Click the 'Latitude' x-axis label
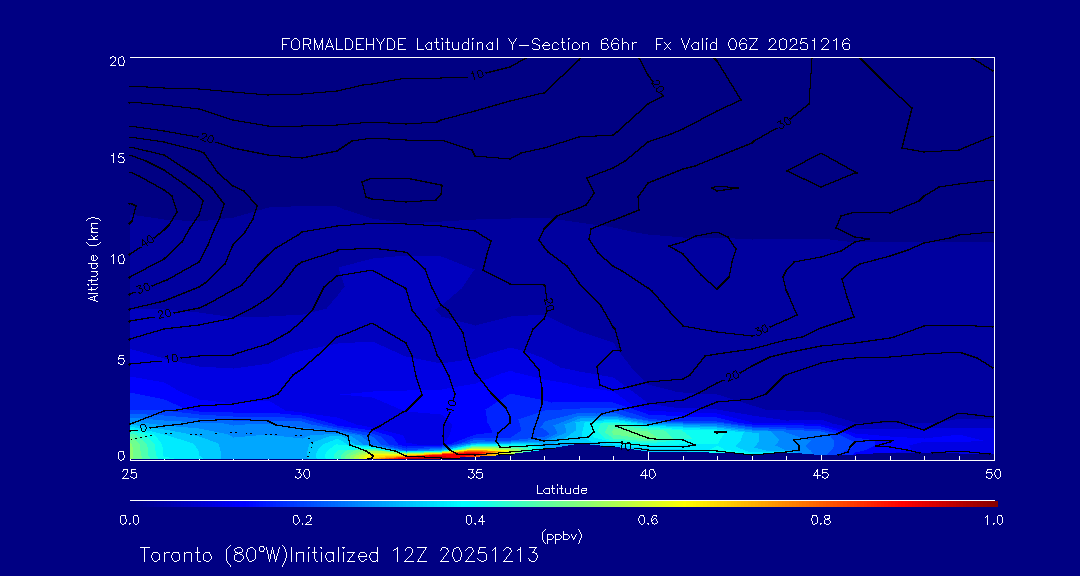 click(561, 489)
